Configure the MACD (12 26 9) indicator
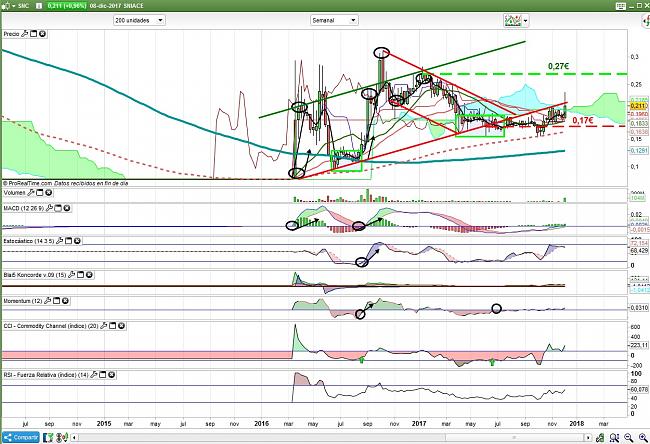This screenshot has width=650, height=444. point(49,208)
